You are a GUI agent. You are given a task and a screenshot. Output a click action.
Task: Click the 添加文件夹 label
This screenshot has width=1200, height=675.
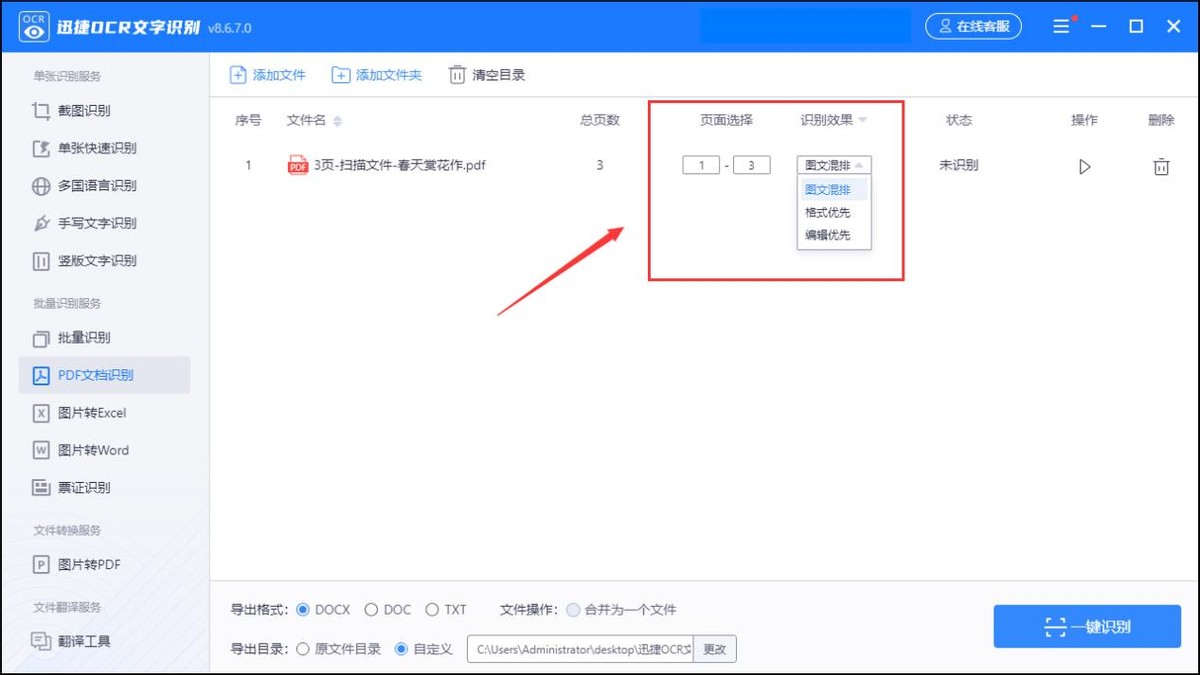click(x=389, y=75)
